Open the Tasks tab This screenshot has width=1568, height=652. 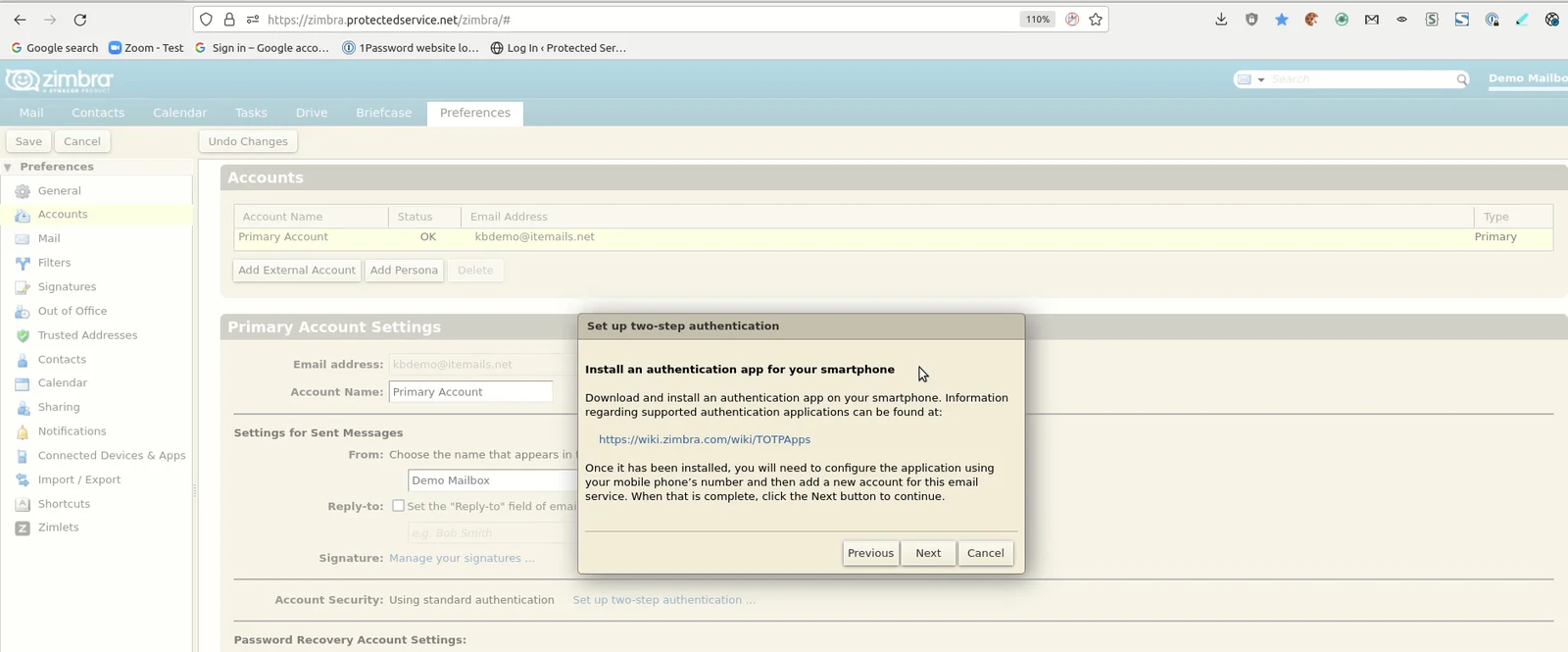click(251, 113)
